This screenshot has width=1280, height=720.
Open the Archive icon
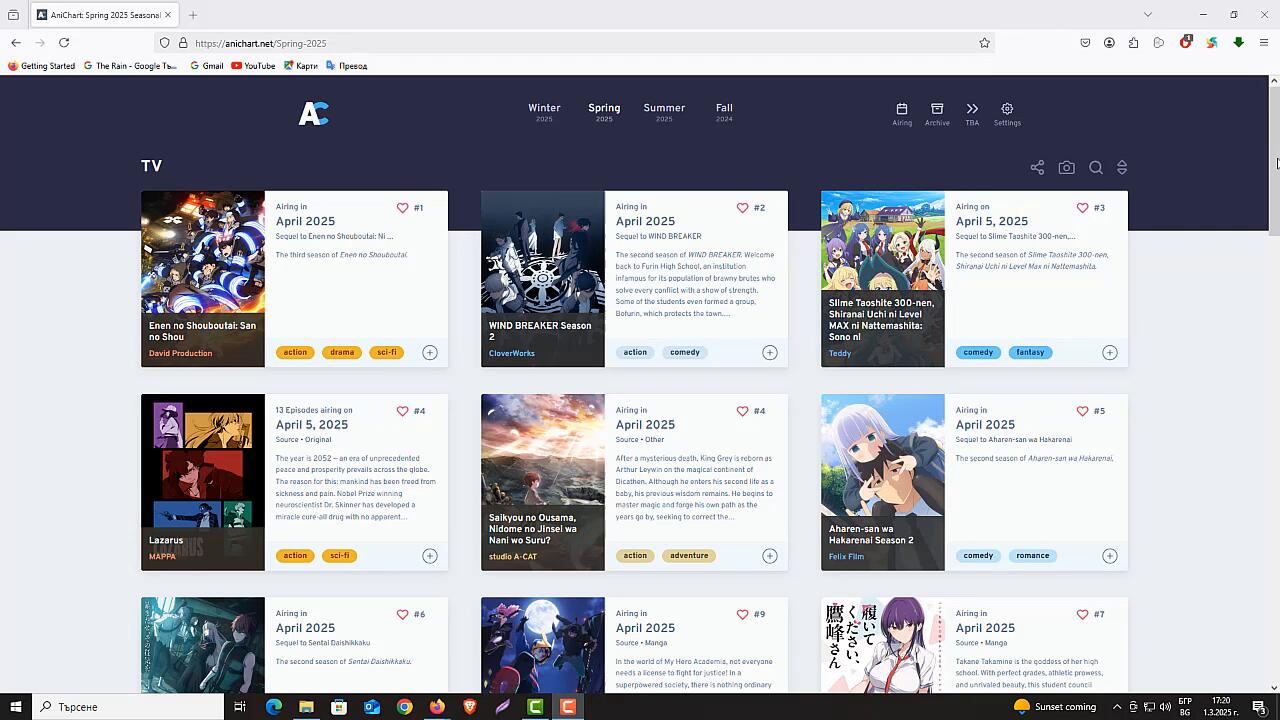pyautogui.click(x=937, y=109)
